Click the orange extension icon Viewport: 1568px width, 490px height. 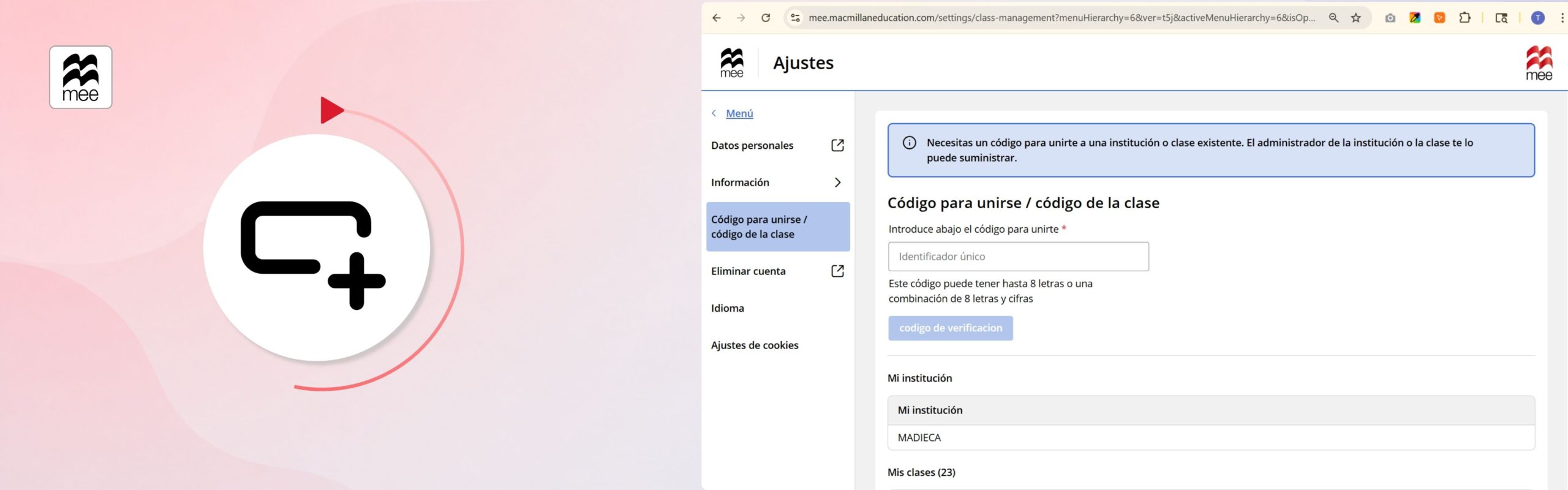point(1439,18)
